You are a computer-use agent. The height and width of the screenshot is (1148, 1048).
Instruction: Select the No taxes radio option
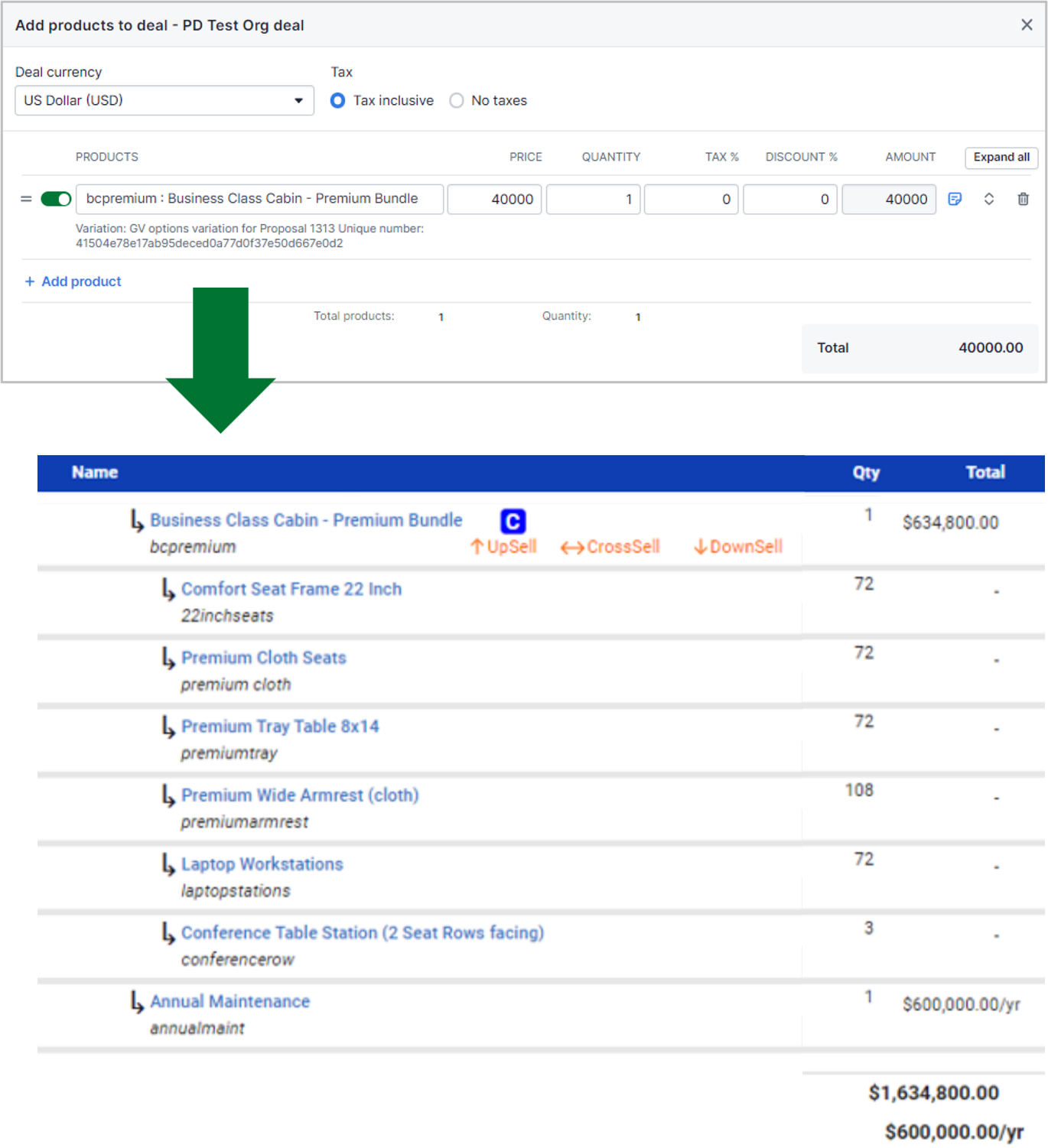tap(457, 101)
